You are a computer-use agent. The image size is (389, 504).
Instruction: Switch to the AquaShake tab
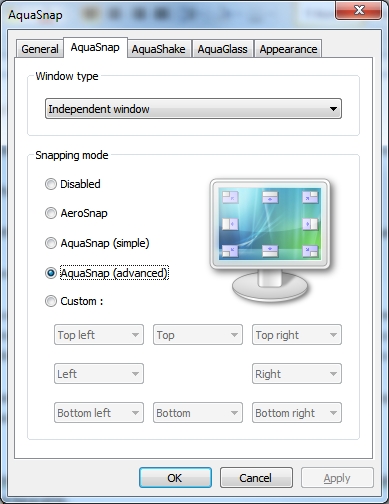[159, 49]
